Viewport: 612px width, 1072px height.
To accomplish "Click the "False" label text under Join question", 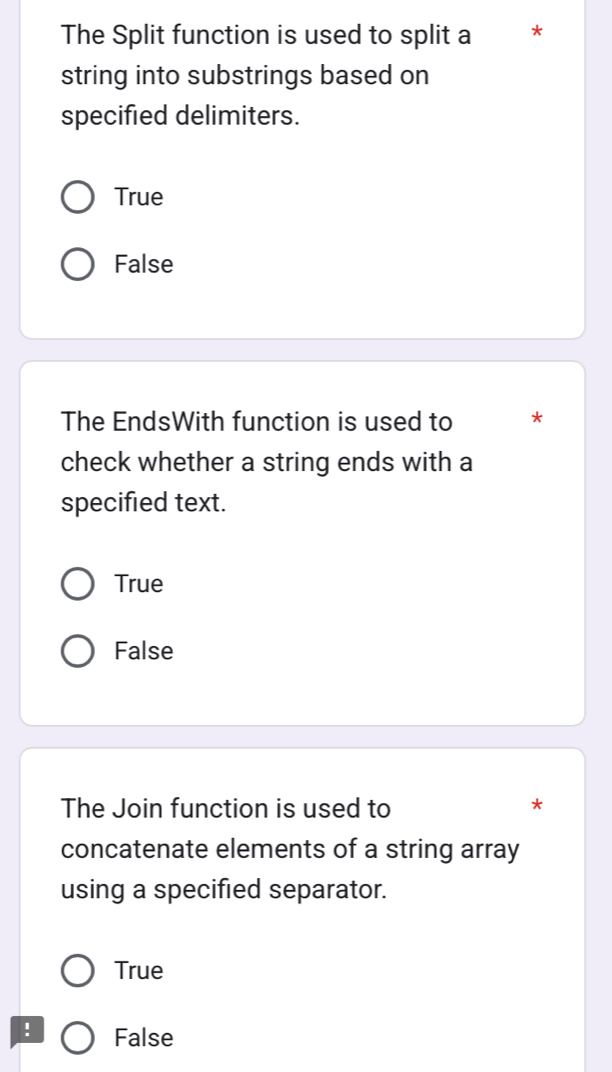I will click(x=144, y=1039).
